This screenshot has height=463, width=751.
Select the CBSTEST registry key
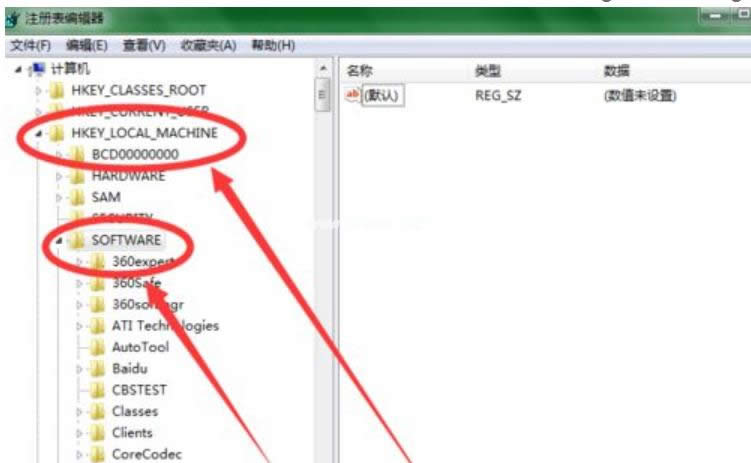(140, 390)
